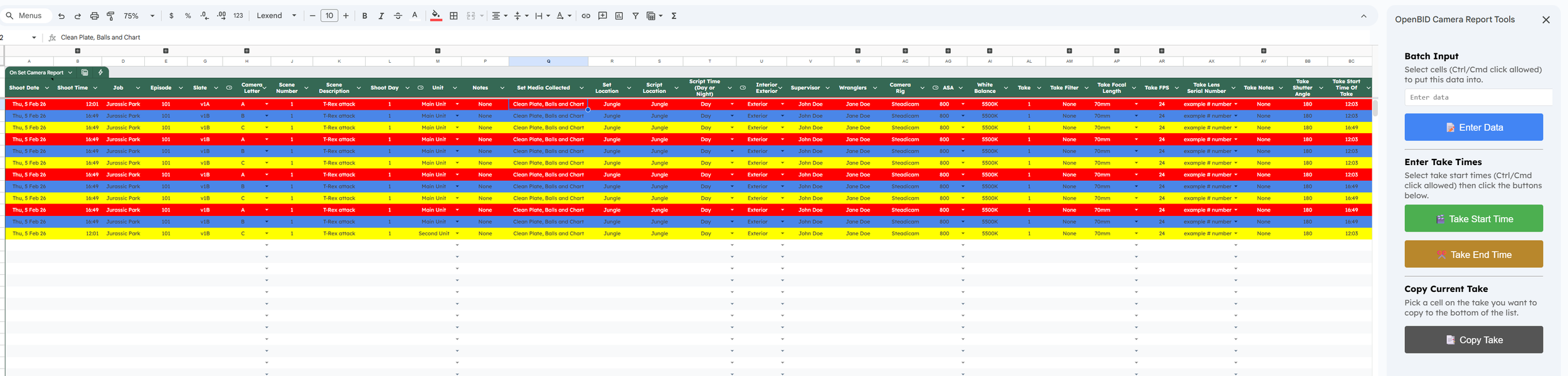Screen dimensions: 1568x376
Task: Close the OpenBID Camera Report Tools sidebar
Action: coord(1546,20)
